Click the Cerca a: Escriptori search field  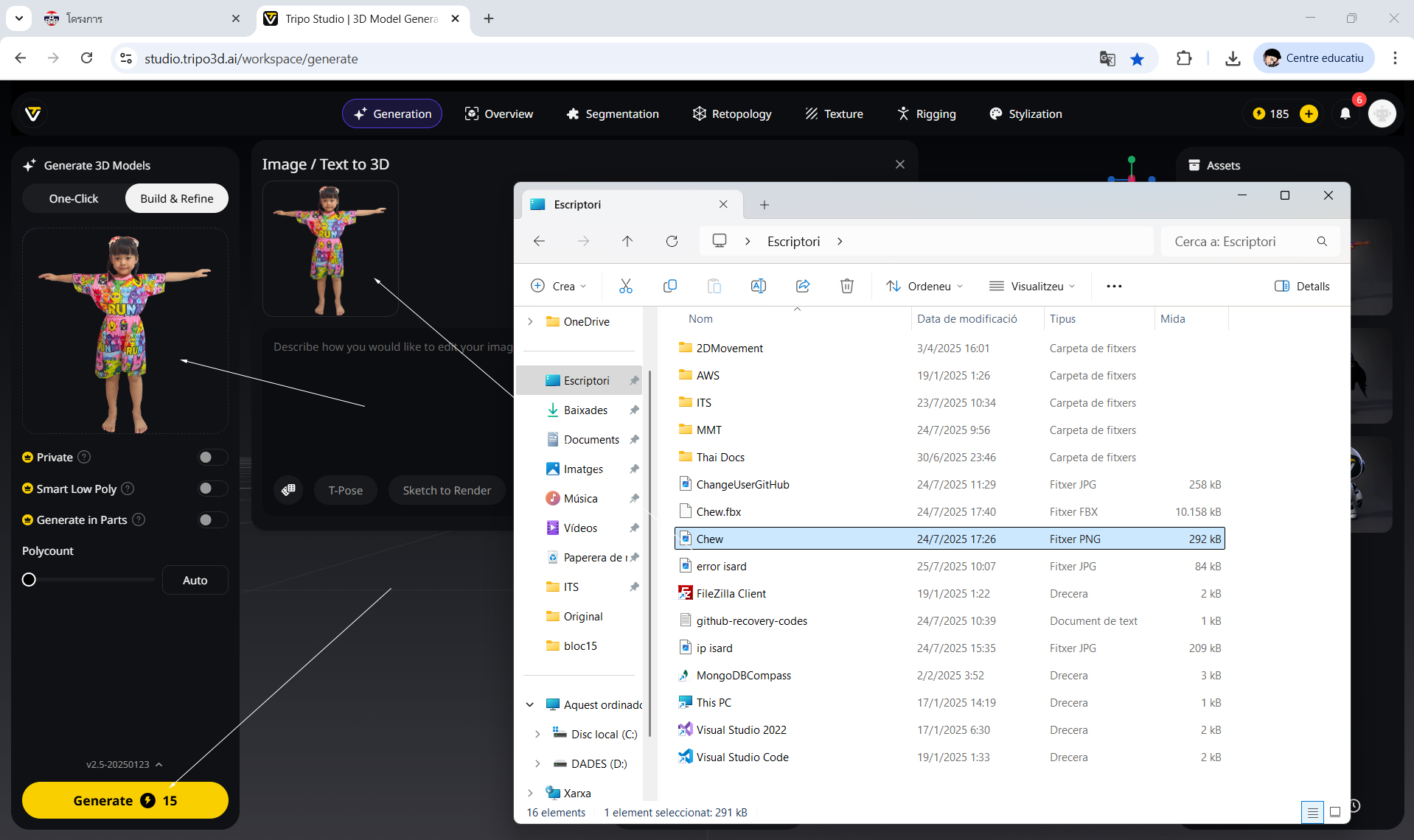pos(1239,242)
